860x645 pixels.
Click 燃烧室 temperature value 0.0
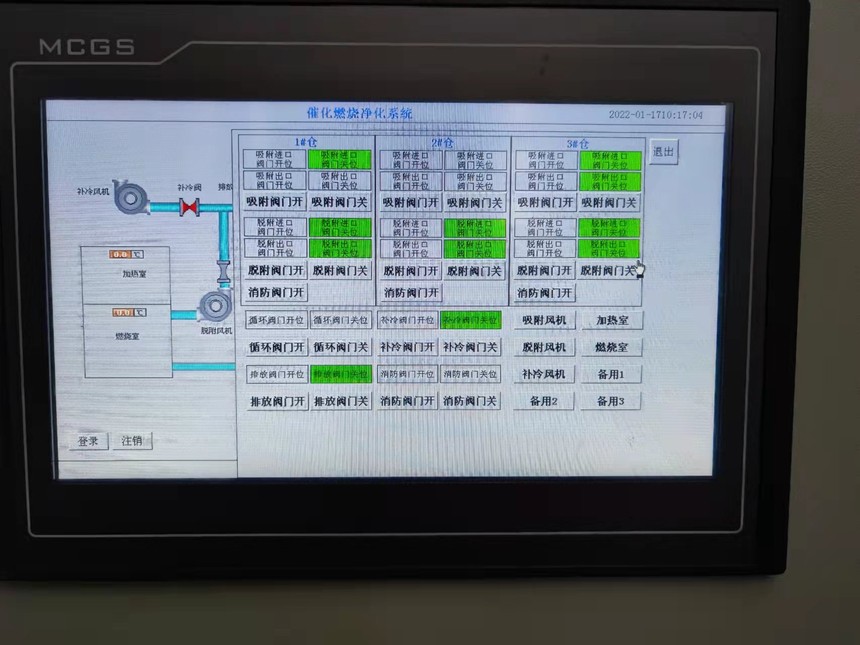(x=123, y=312)
